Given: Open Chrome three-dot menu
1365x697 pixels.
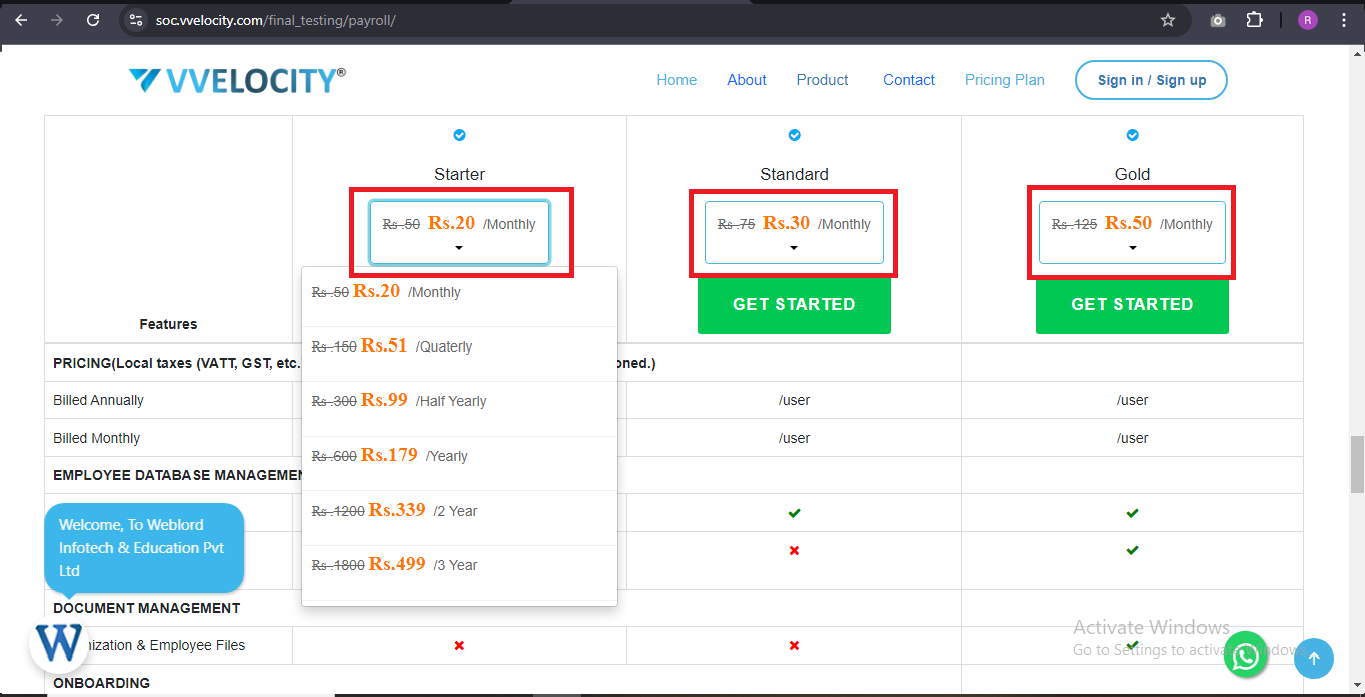Looking at the screenshot, I should [1344, 20].
